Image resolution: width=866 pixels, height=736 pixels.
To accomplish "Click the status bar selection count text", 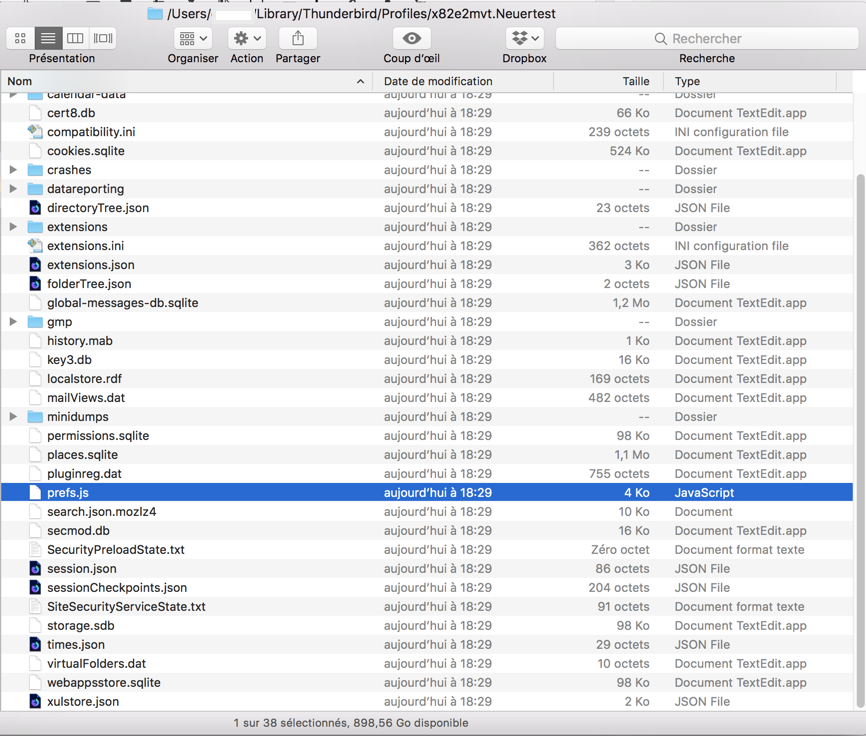I will [x=351, y=723].
